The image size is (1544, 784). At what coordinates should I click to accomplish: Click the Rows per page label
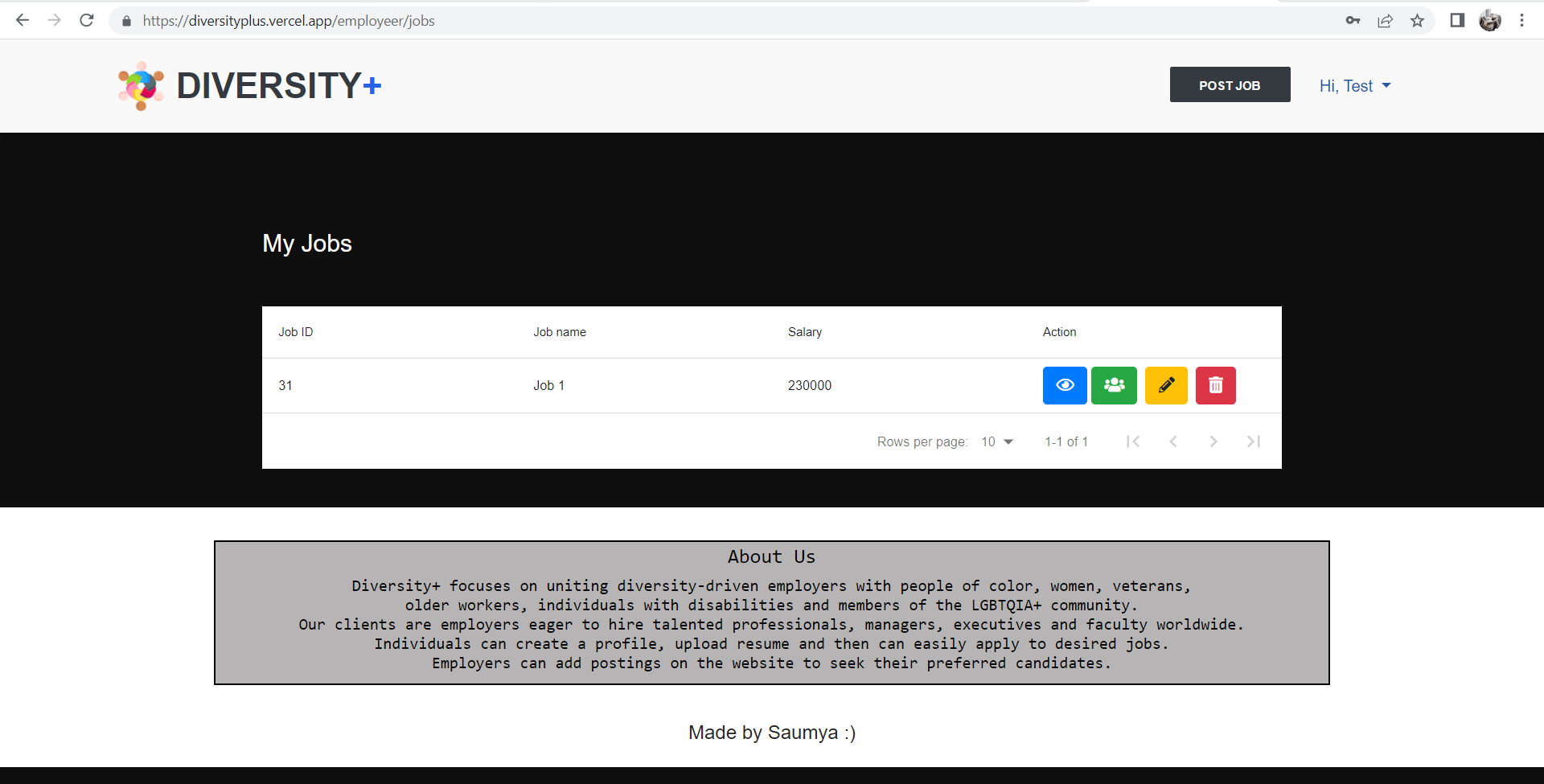(922, 441)
